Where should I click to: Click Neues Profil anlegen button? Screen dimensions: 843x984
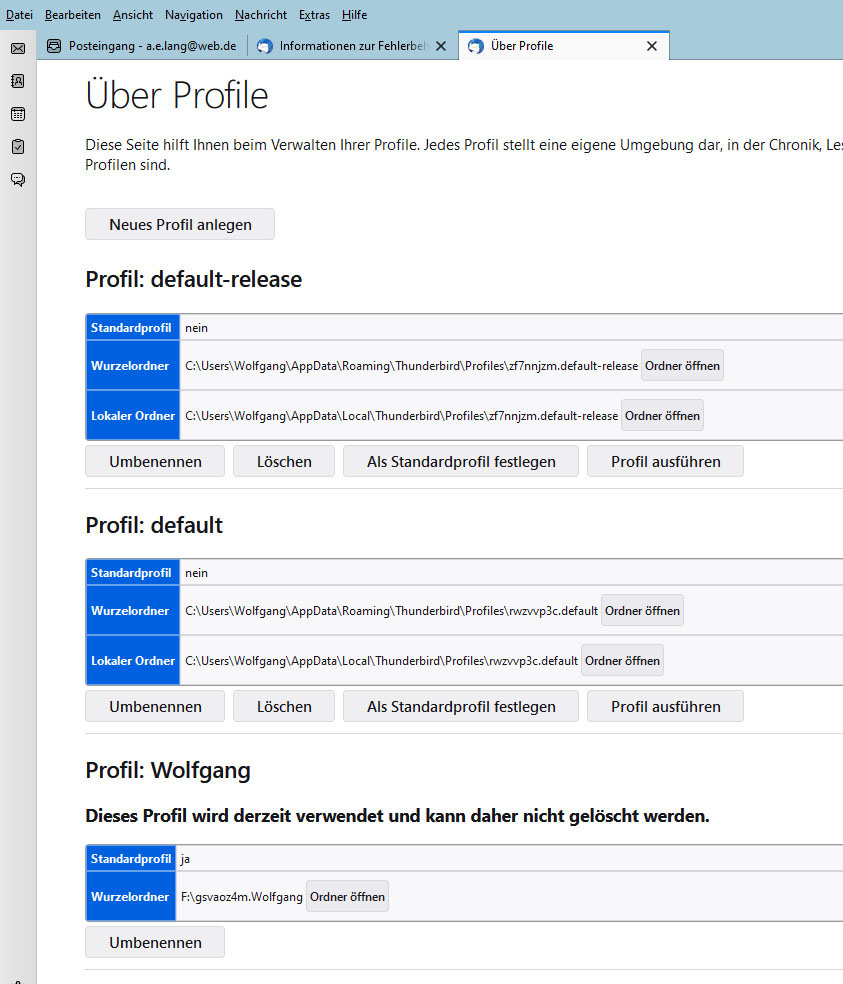tap(180, 224)
